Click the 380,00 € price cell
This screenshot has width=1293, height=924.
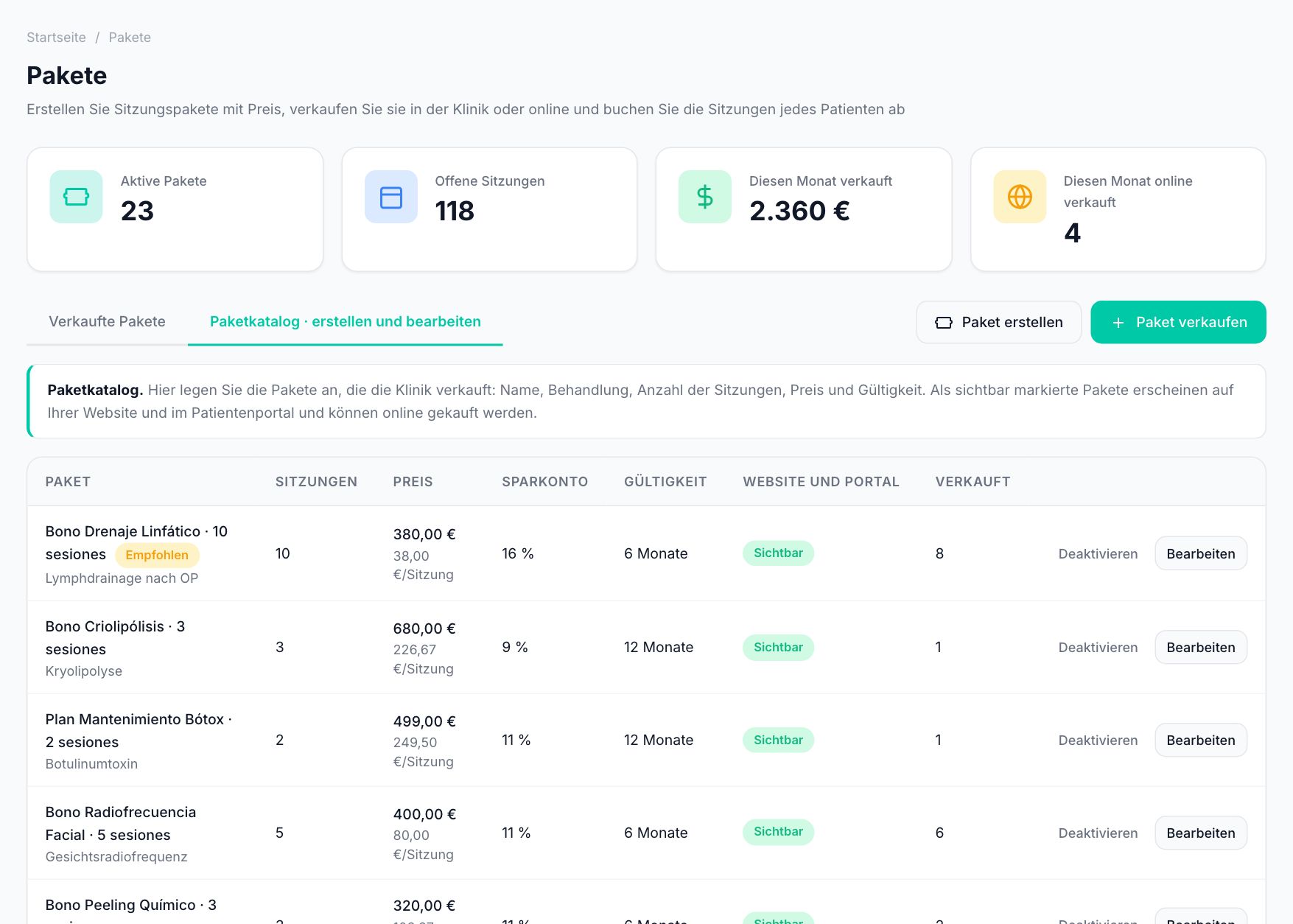[x=424, y=534]
